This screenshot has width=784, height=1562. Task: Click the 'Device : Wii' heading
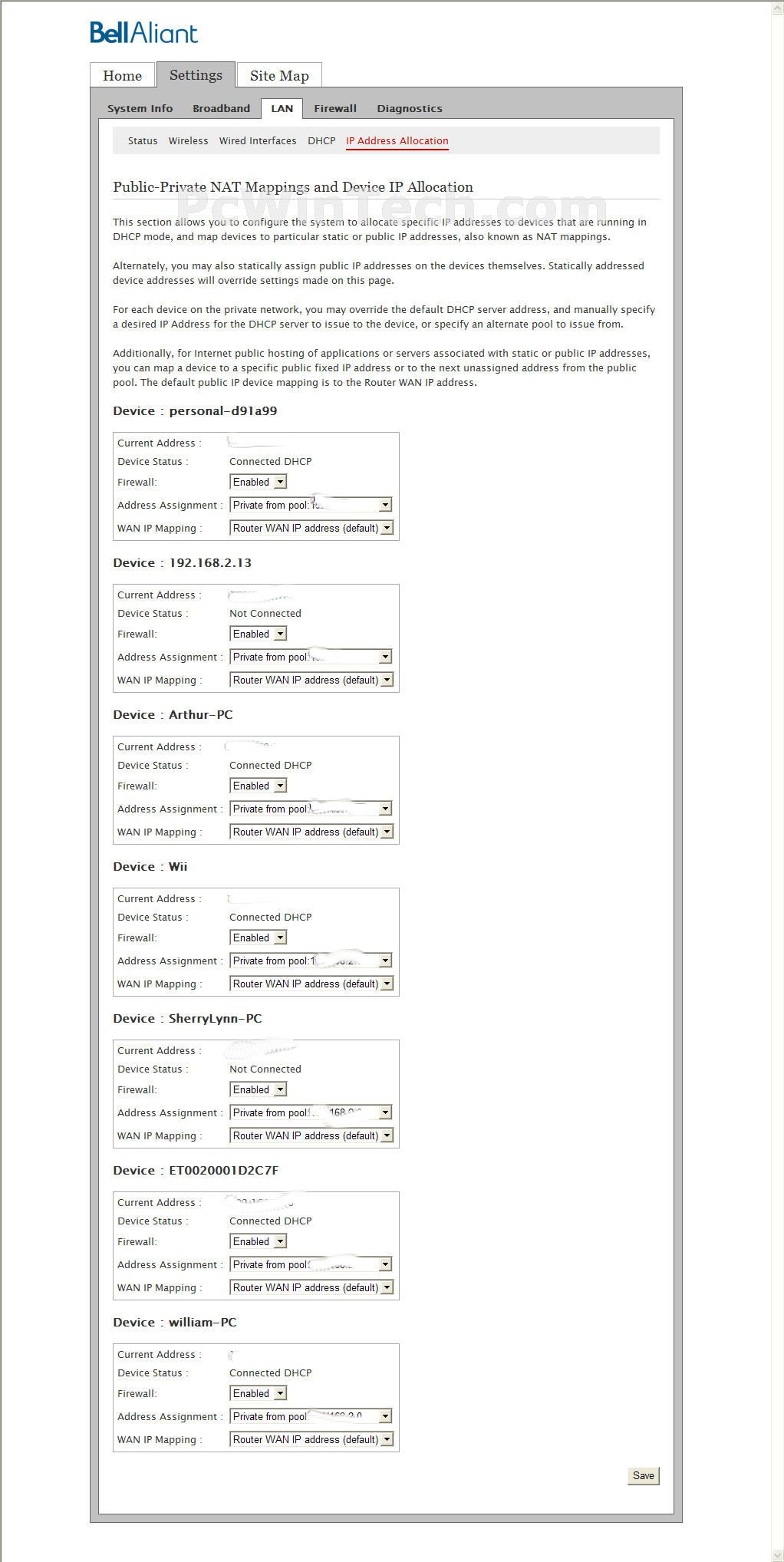(x=150, y=866)
